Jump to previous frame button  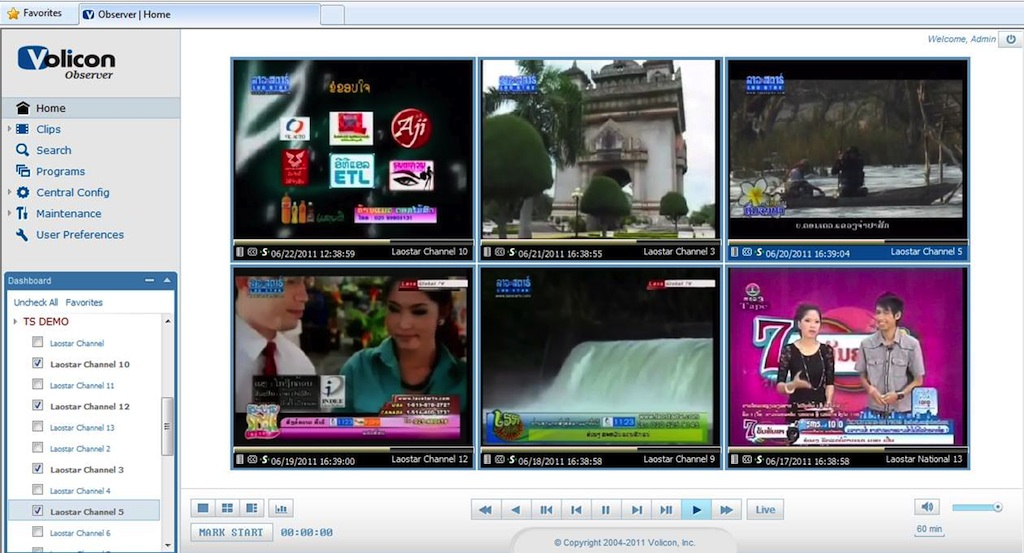pyautogui.click(x=576, y=510)
